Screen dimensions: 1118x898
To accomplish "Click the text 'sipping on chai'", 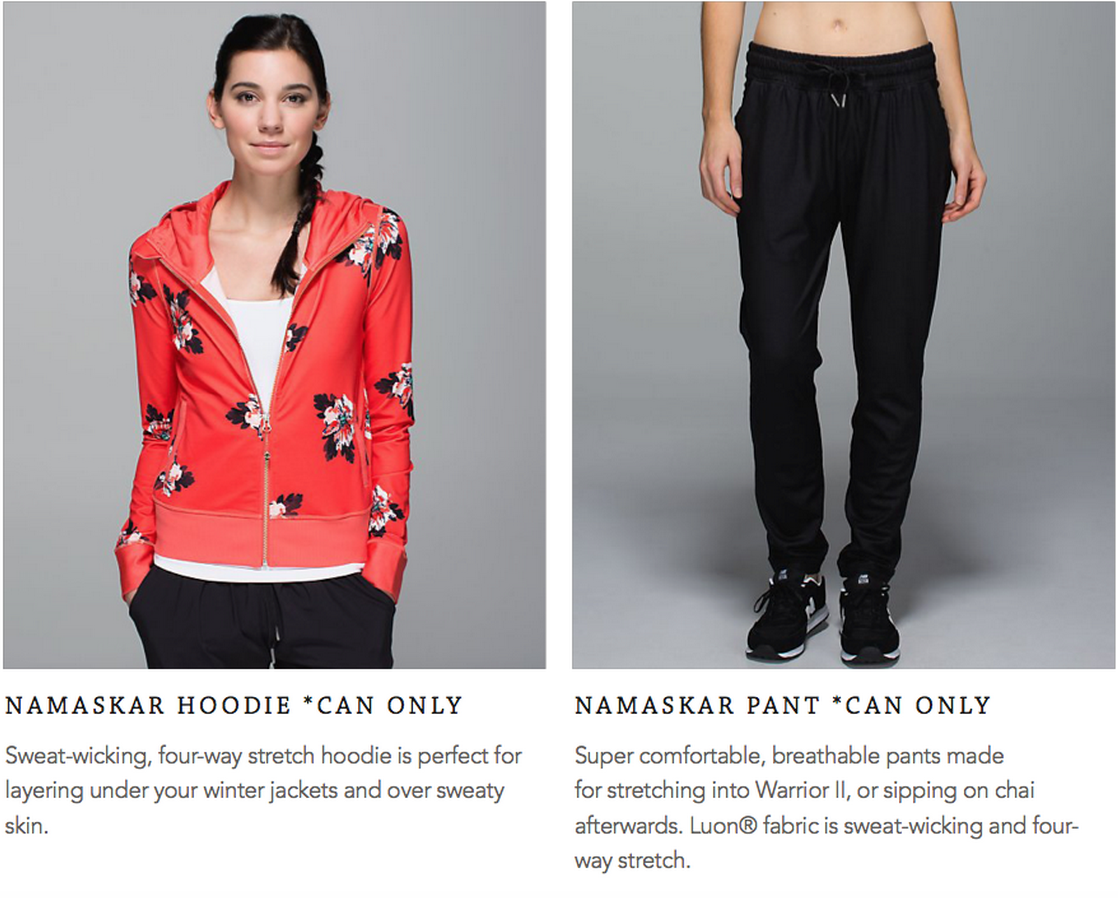I will click(x=958, y=790).
